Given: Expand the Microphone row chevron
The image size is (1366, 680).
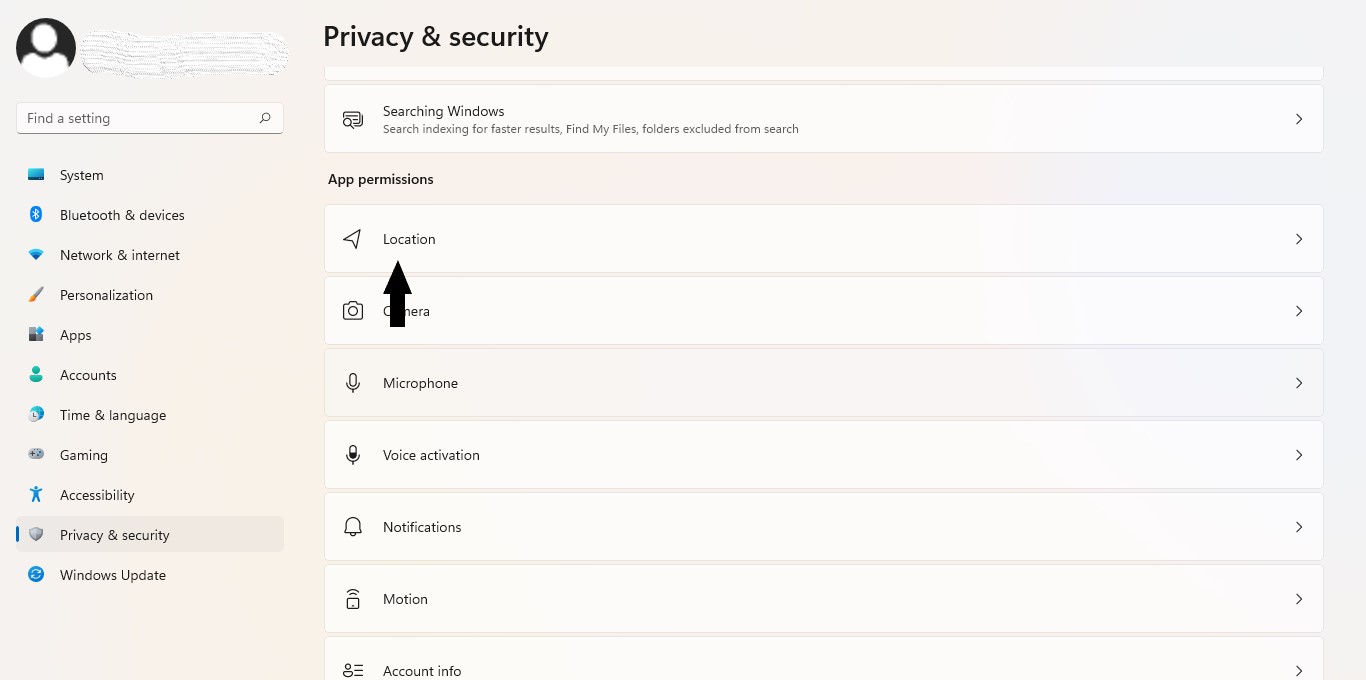Looking at the screenshot, I should [x=1299, y=383].
